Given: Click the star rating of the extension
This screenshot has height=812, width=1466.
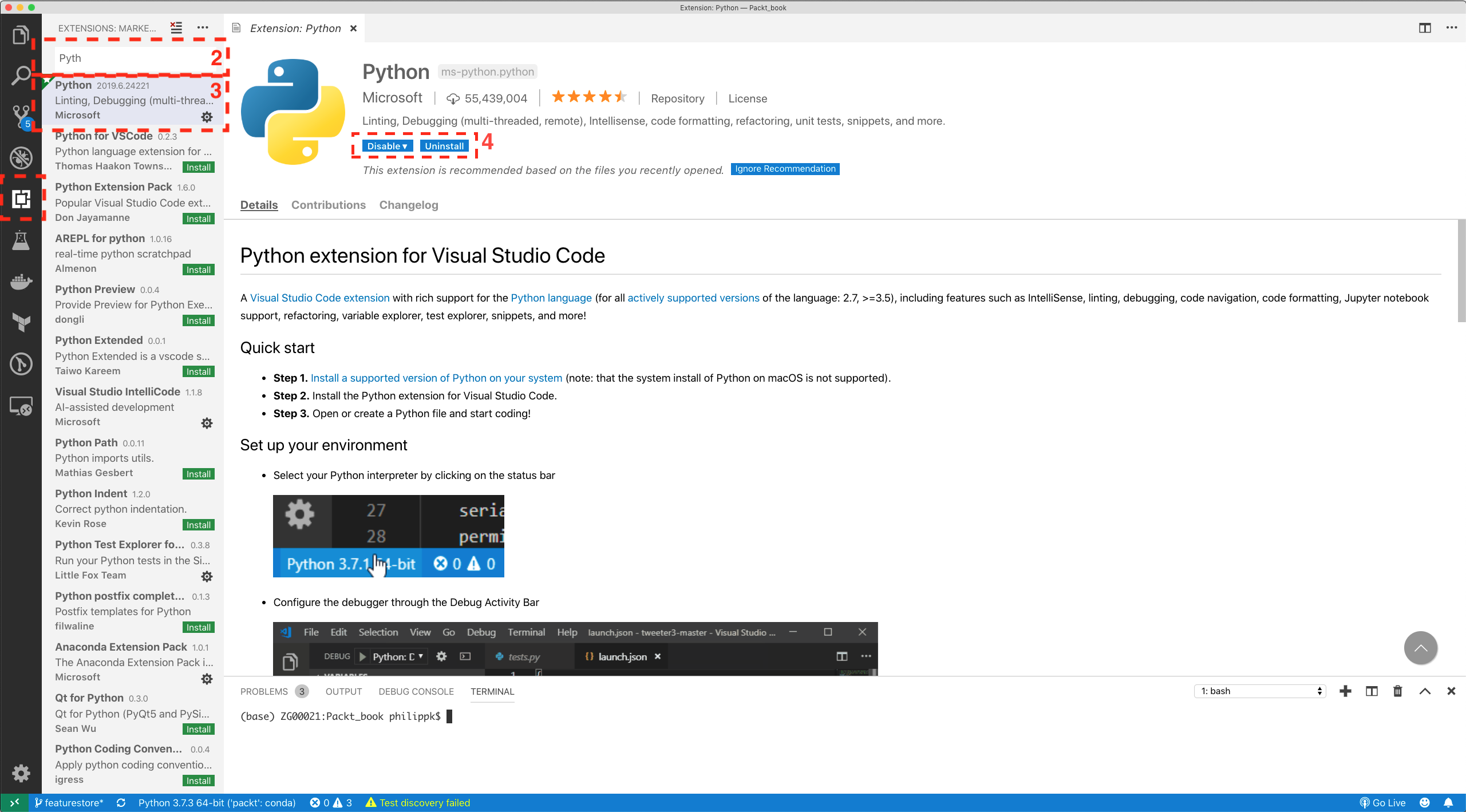Looking at the screenshot, I should [589, 97].
